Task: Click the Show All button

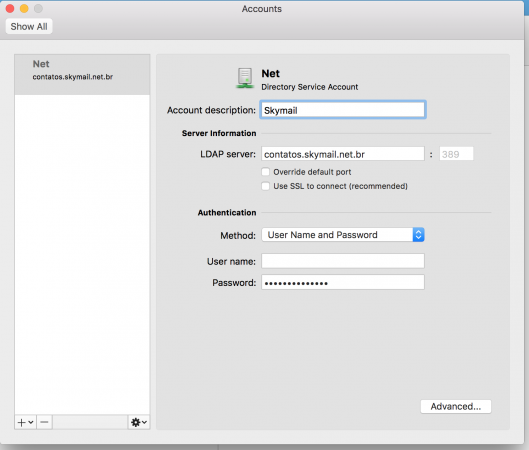Action: coord(29,26)
